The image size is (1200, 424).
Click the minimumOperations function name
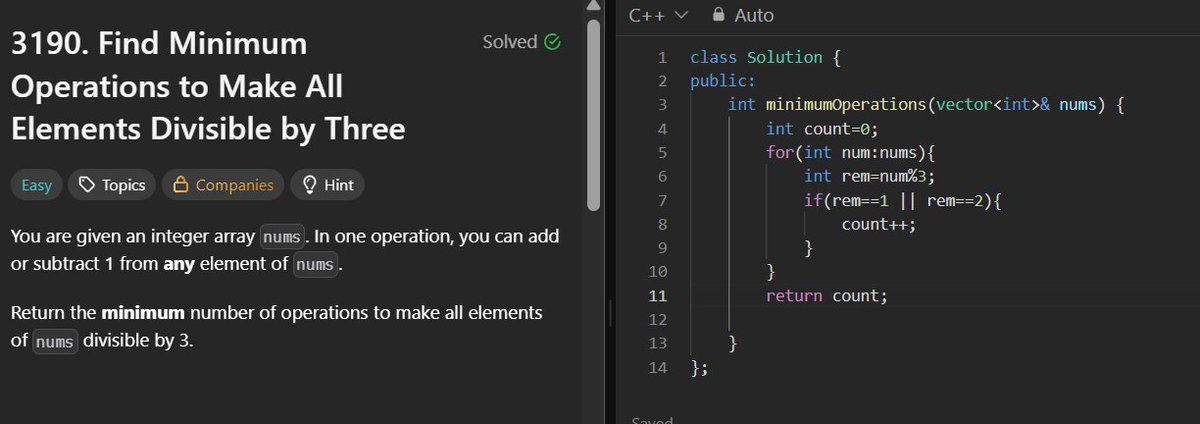pyautogui.click(x=844, y=105)
